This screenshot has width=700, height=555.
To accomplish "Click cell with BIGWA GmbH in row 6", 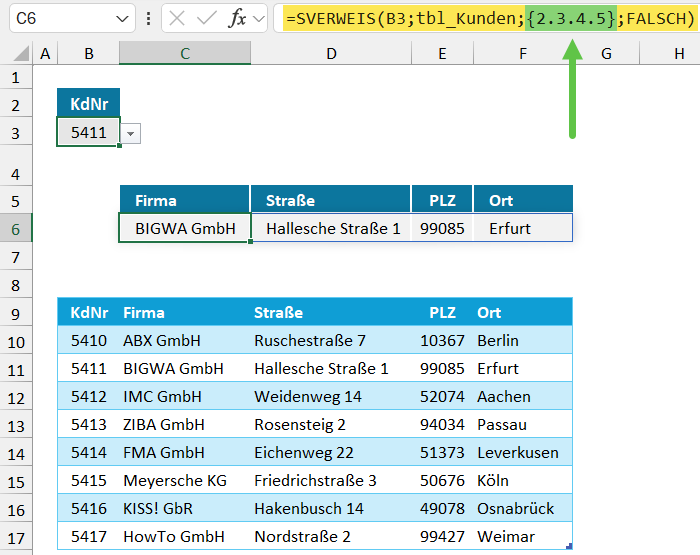I will point(185,228).
